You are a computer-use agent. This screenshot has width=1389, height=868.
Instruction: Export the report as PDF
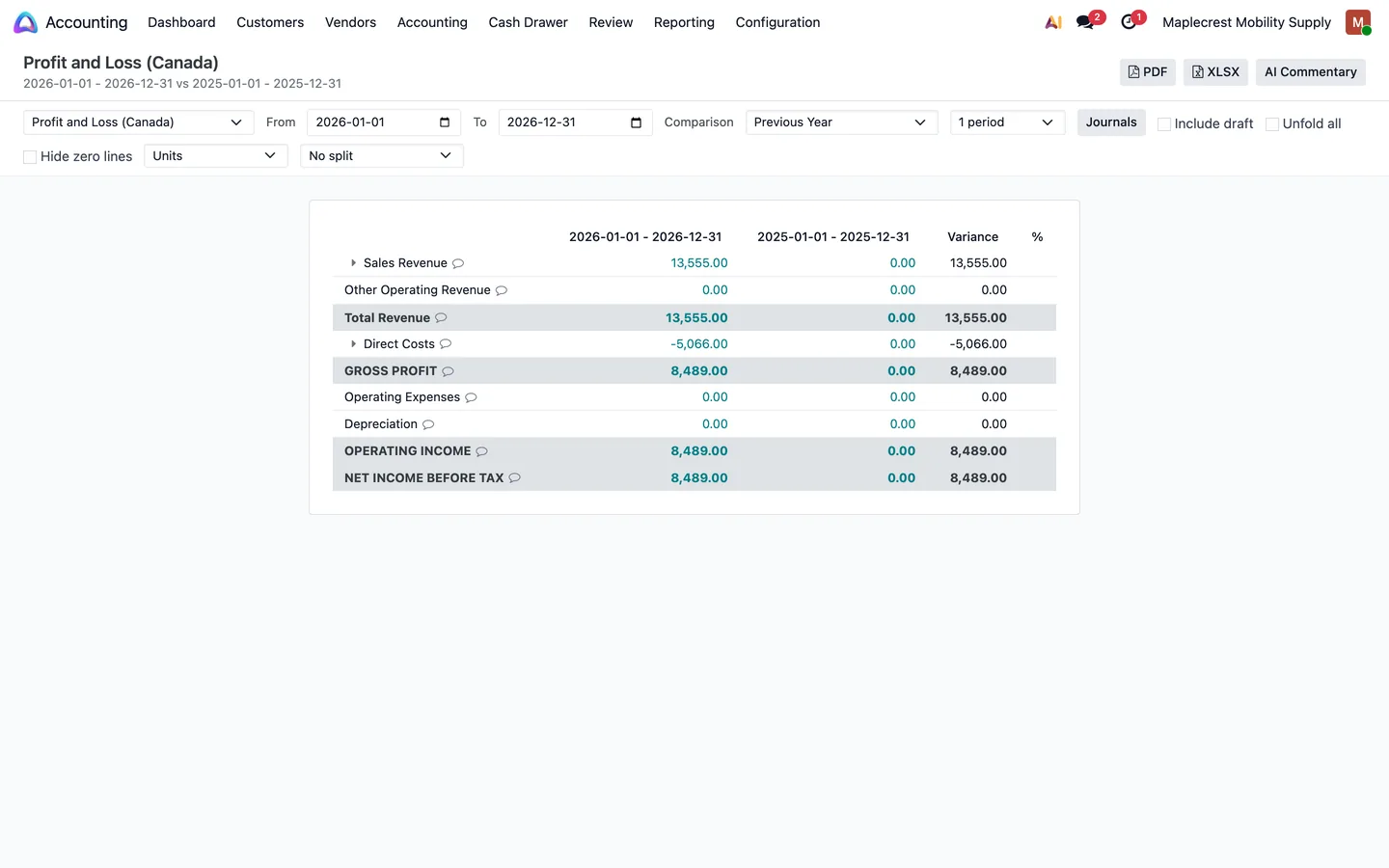pyautogui.click(x=1148, y=72)
